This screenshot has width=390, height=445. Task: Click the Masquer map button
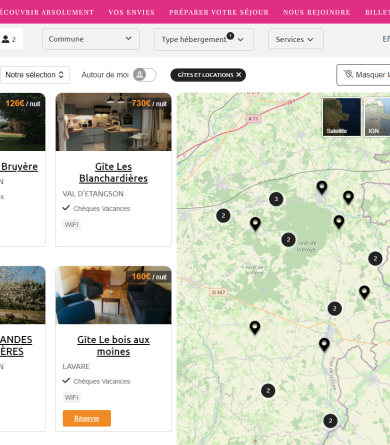363,75
